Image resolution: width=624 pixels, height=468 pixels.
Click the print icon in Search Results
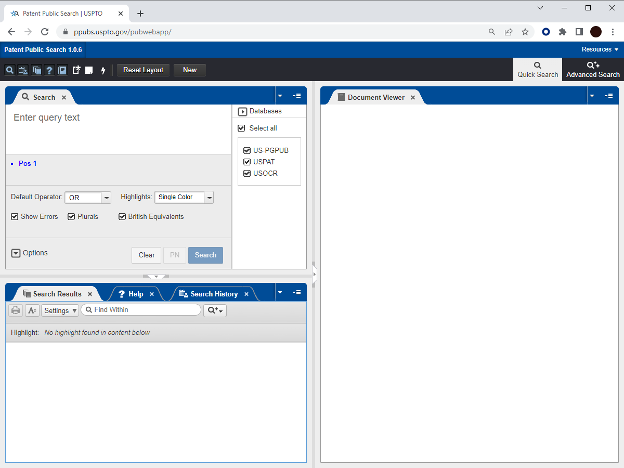point(16,311)
